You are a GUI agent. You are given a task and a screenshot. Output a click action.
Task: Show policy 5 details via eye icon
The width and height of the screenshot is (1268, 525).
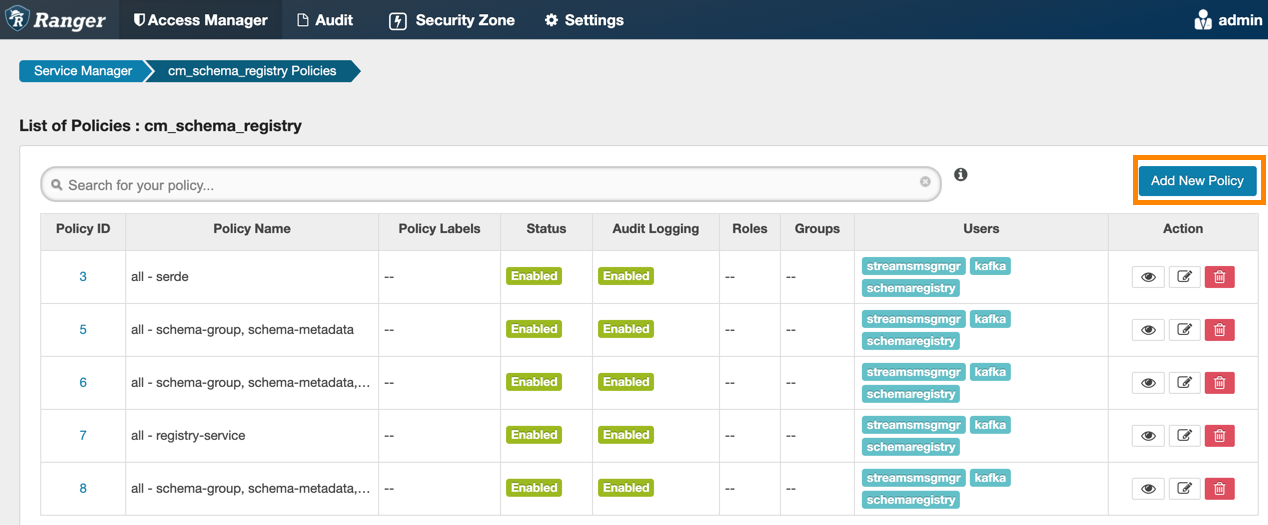click(1148, 330)
